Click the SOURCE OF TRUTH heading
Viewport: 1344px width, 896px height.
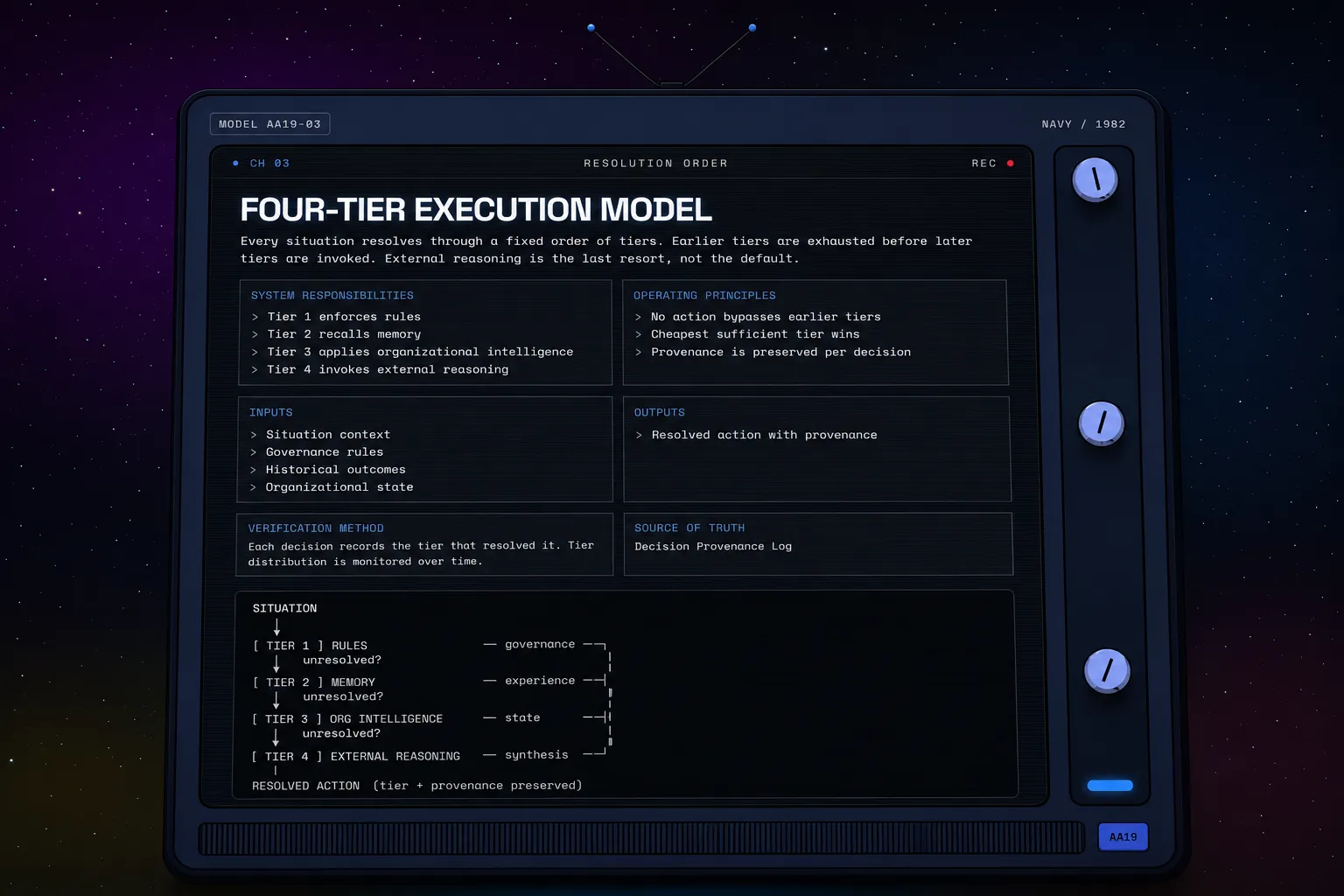[x=689, y=528]
